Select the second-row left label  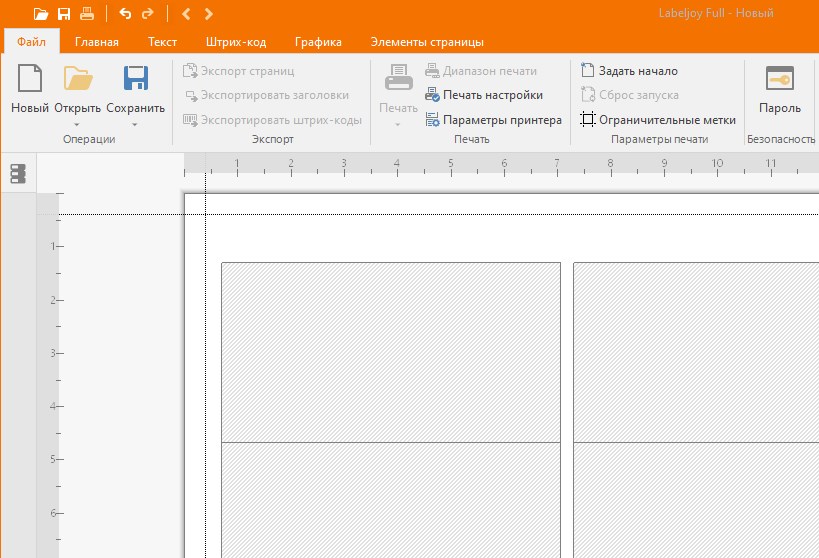(x=391, y=500)
